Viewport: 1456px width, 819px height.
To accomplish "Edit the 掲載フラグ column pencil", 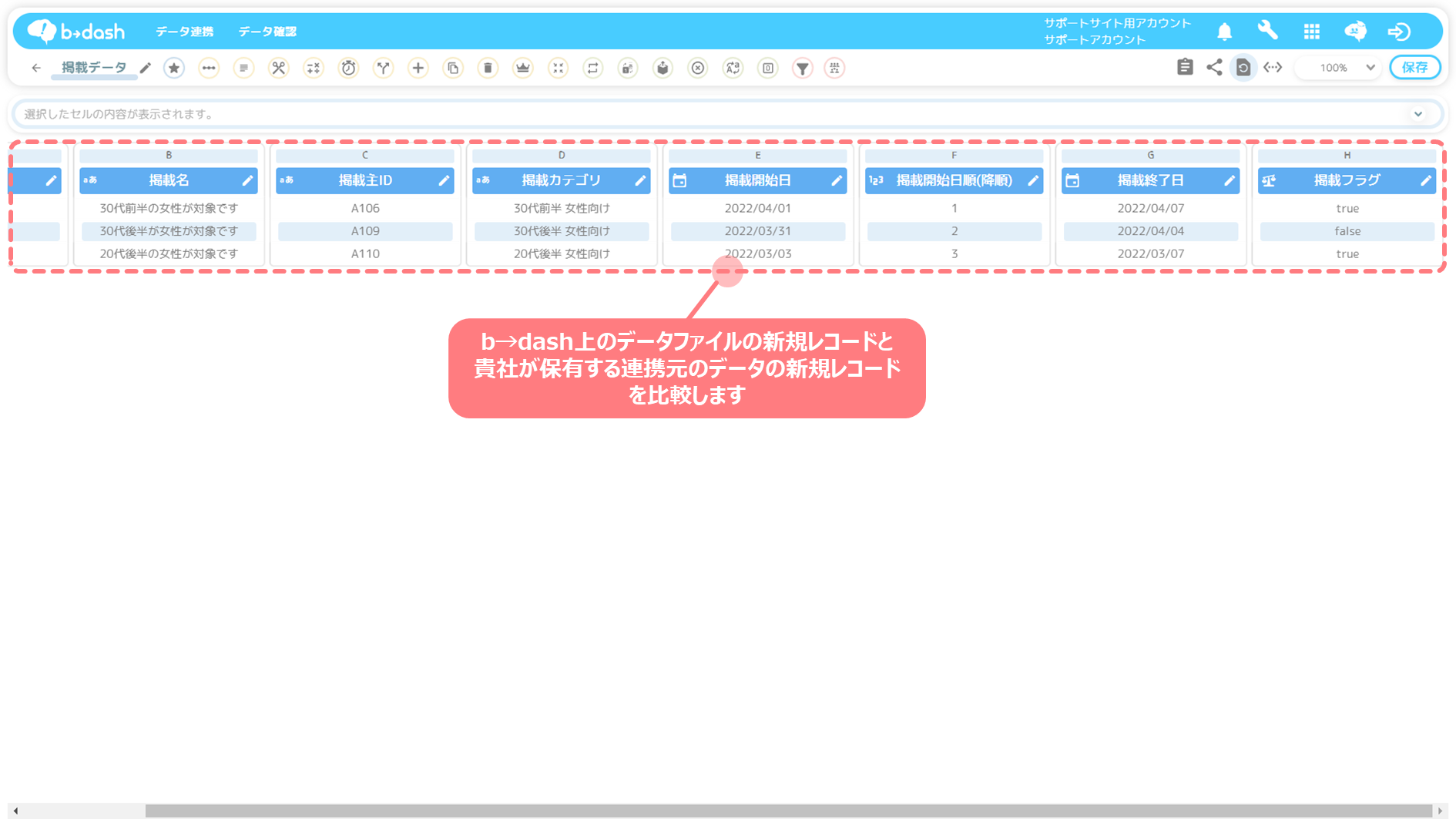I will point(1426,180).
